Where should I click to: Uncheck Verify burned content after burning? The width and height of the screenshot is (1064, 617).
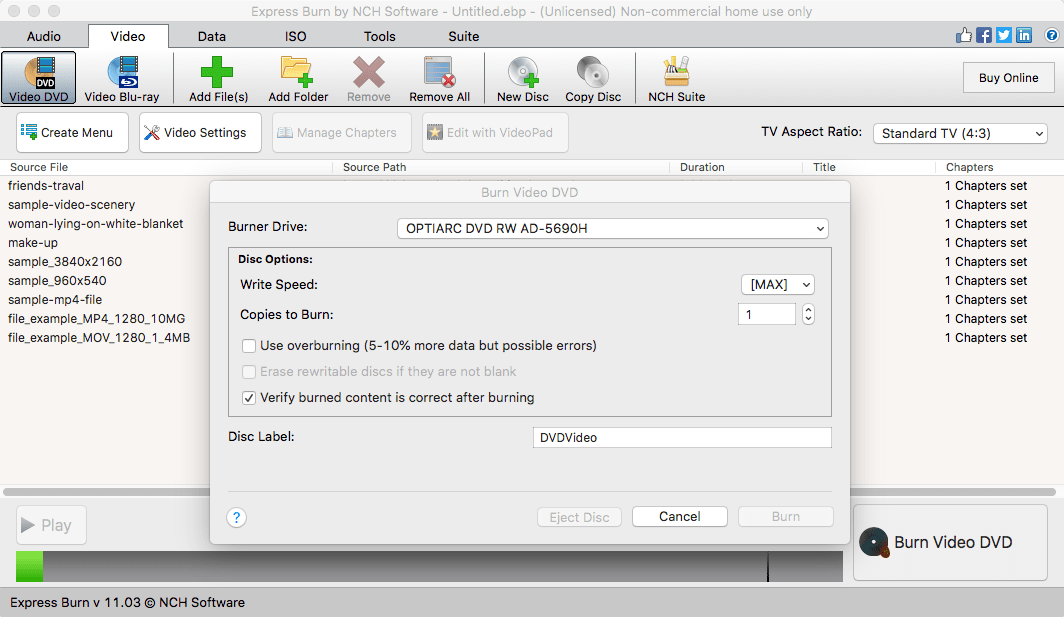[x=249, y=398]
